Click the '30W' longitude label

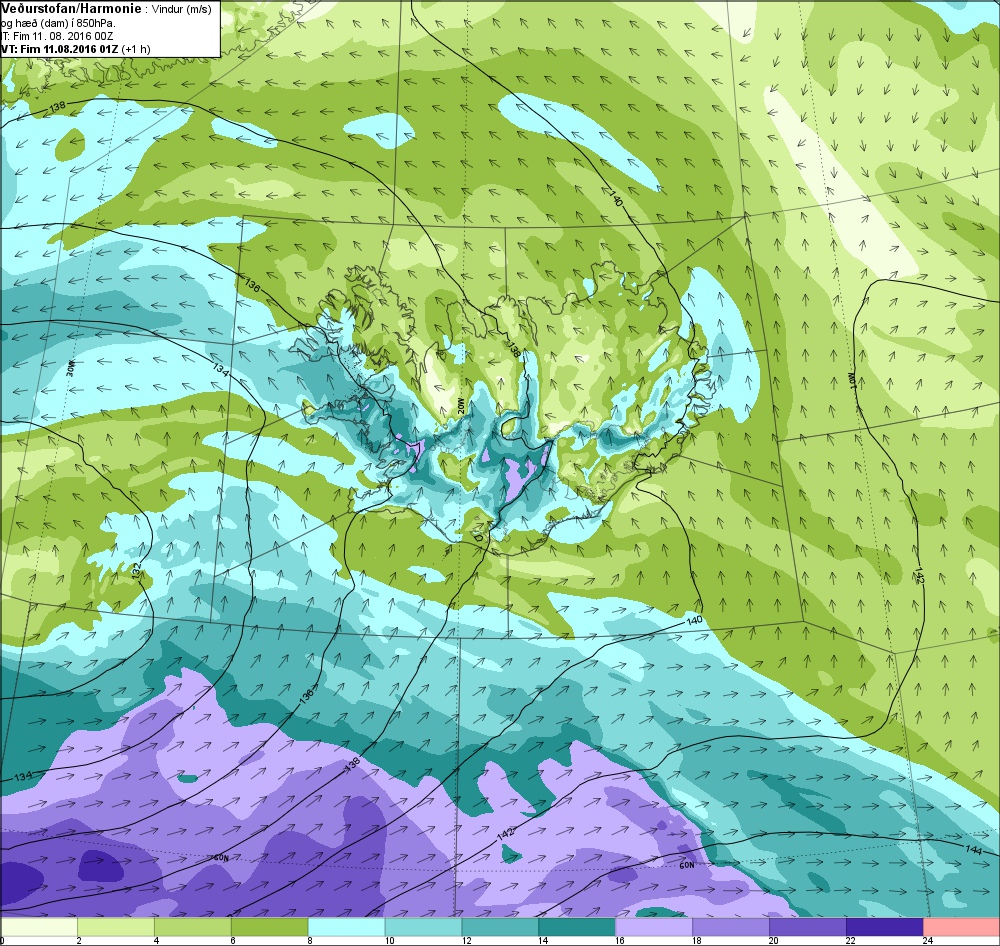tap(70, 369)
